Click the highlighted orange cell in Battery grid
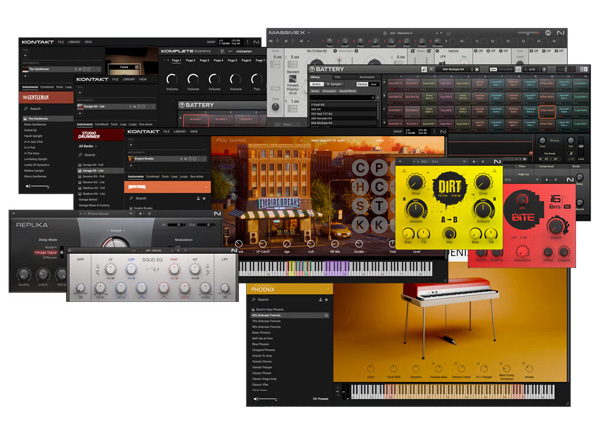Image resolution: width=601 pixels, height=436 pixels. click(547, 111)
